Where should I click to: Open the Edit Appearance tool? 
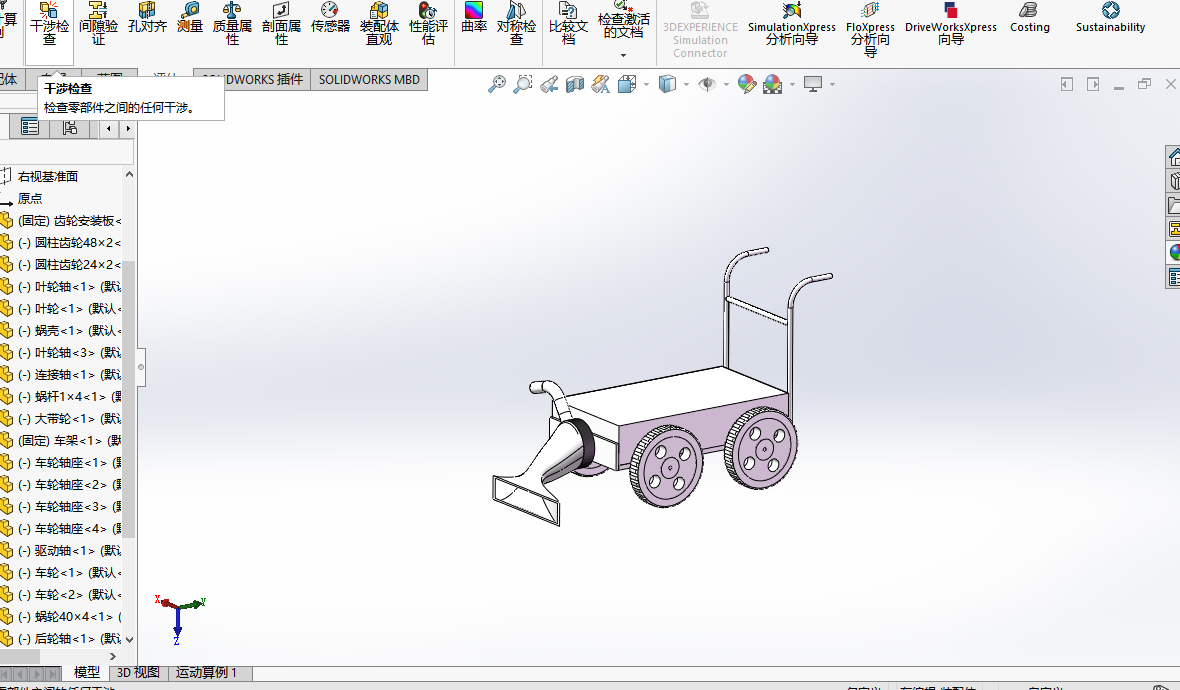coord(747,84)
